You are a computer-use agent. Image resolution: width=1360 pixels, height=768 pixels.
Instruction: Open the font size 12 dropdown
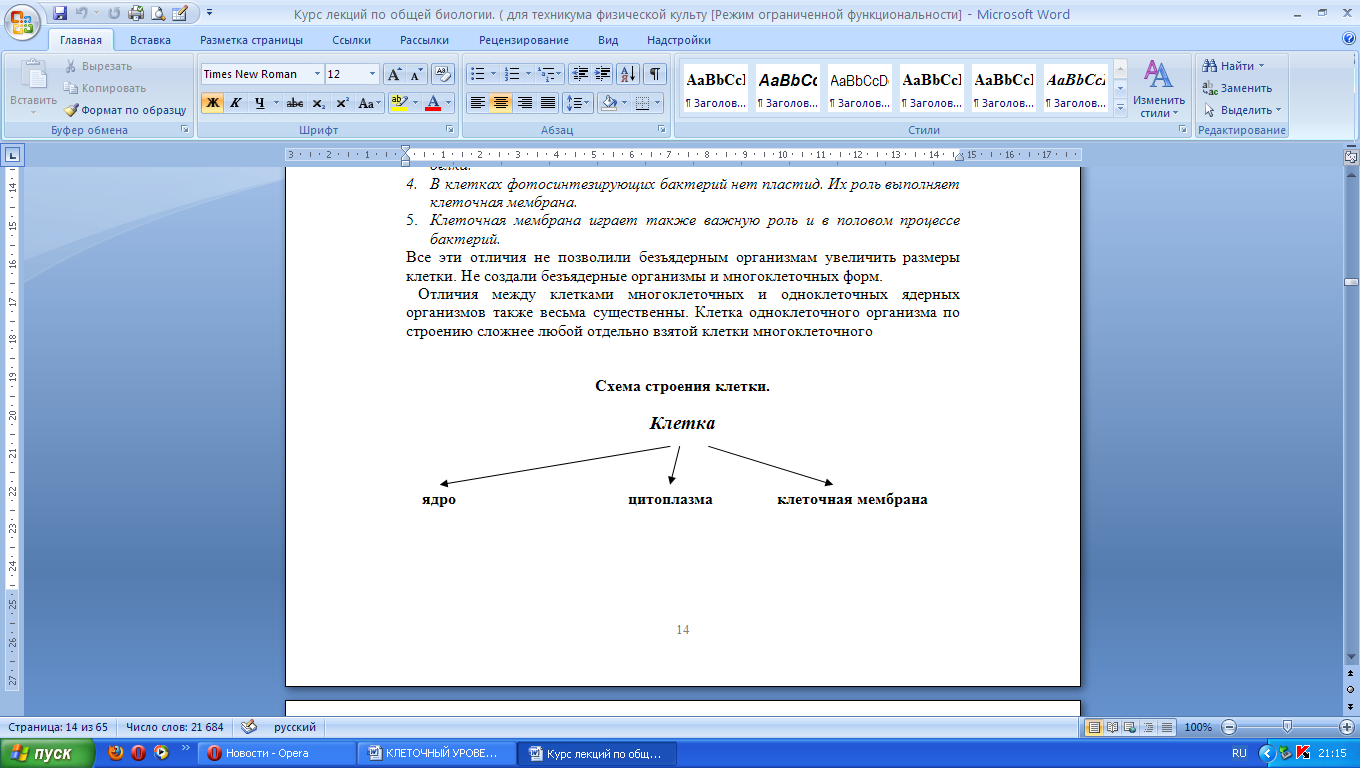point(373,74)
